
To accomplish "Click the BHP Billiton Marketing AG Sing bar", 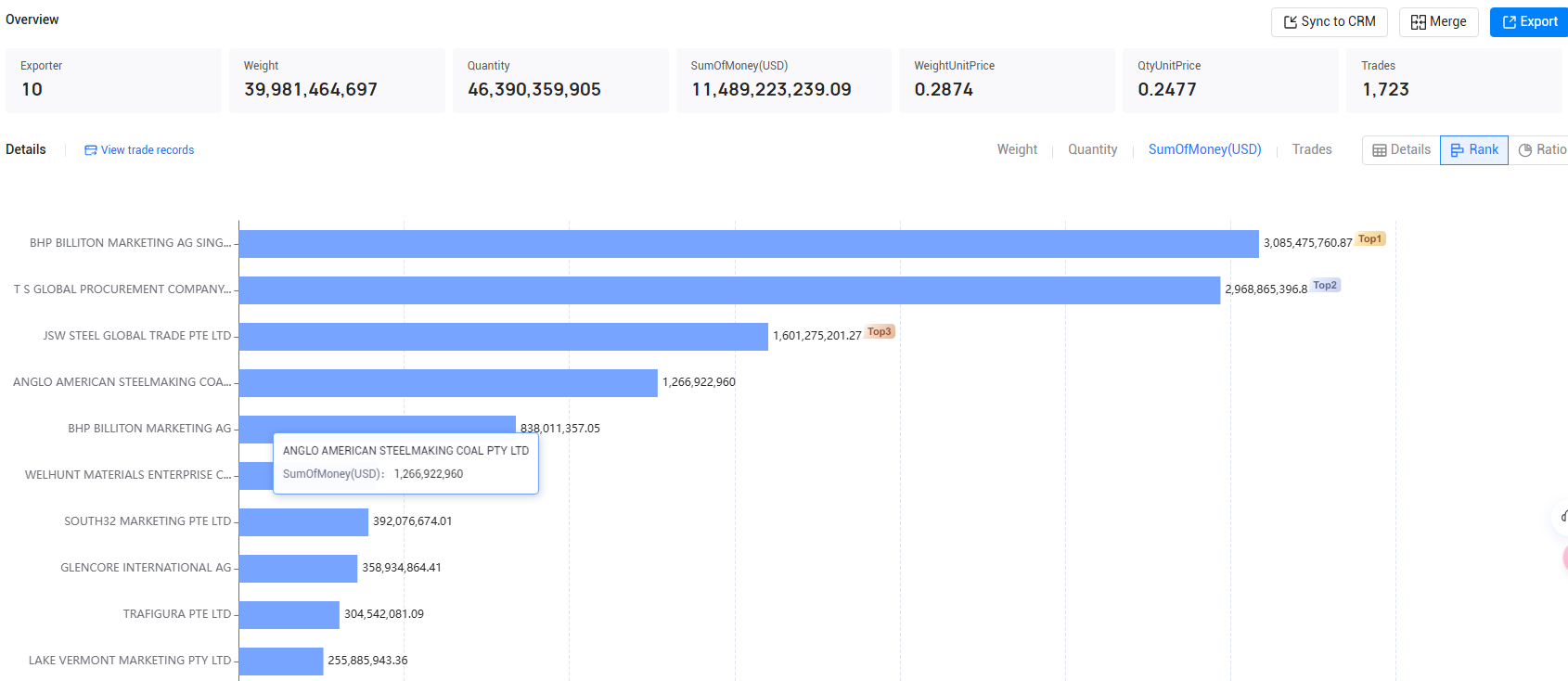I will 749,244.
